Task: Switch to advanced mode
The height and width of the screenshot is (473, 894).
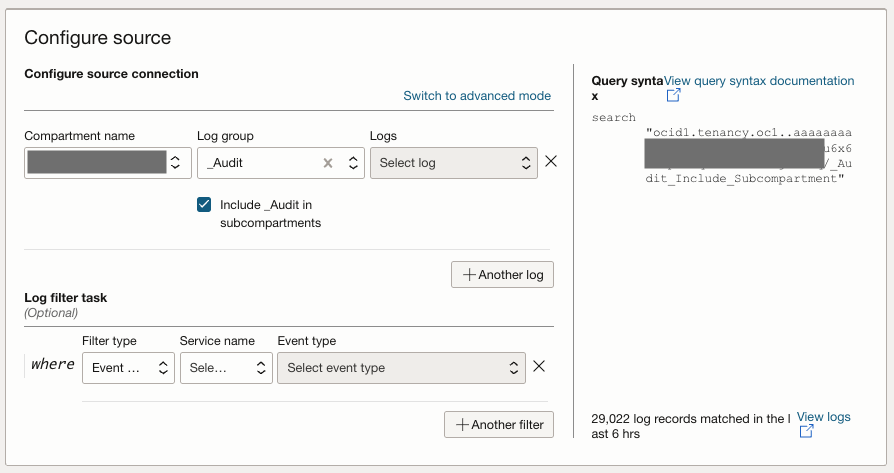Action: [x=477, y=96]
